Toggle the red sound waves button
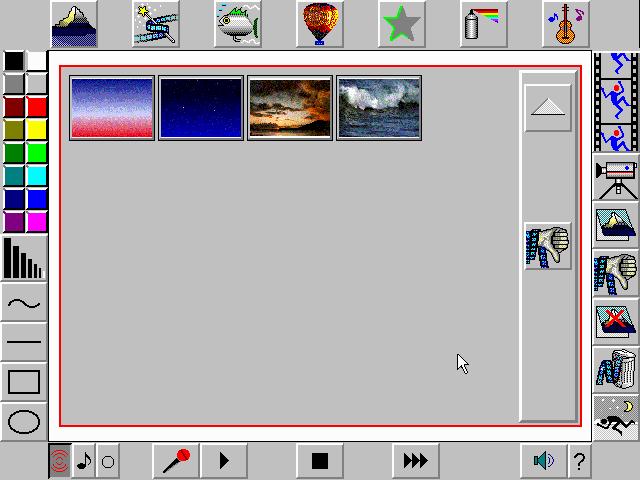 coord(60,461)
